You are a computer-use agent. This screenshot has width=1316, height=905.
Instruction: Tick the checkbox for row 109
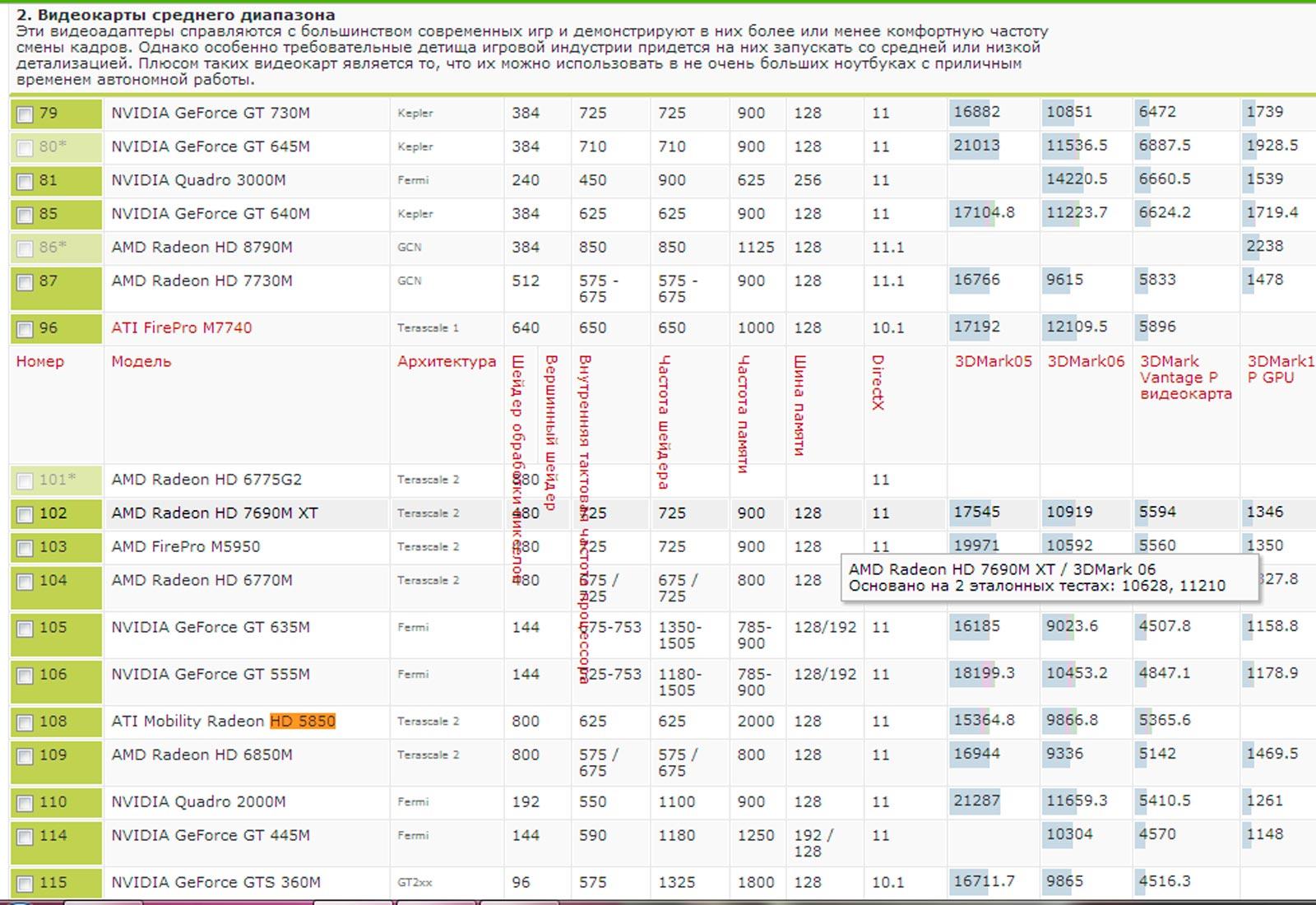(x=25, y=757)
